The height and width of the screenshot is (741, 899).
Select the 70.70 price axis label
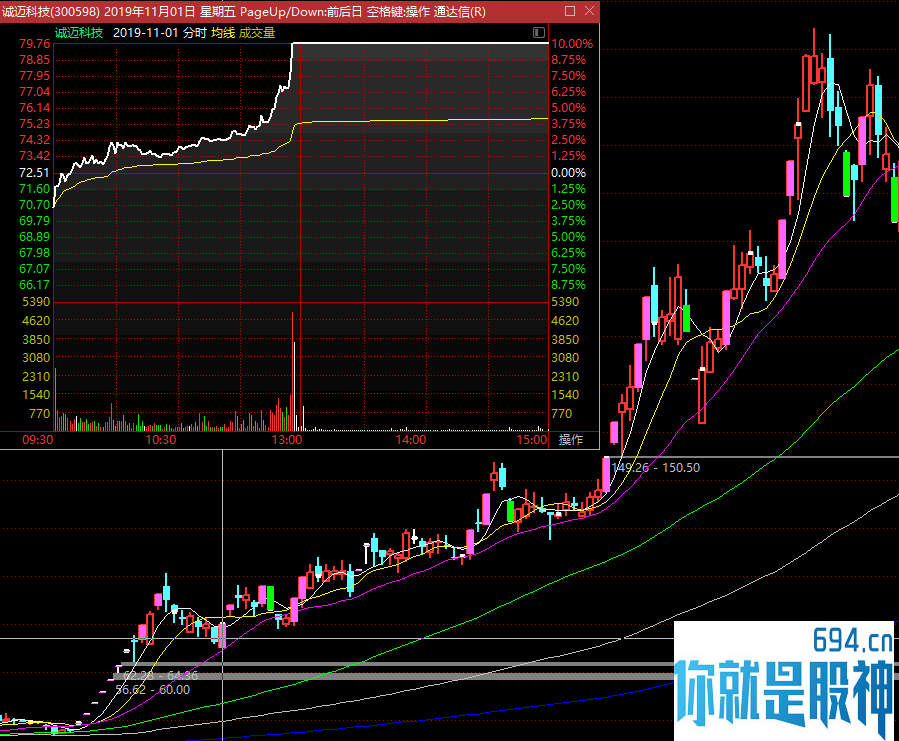click(x=34, y=205)
